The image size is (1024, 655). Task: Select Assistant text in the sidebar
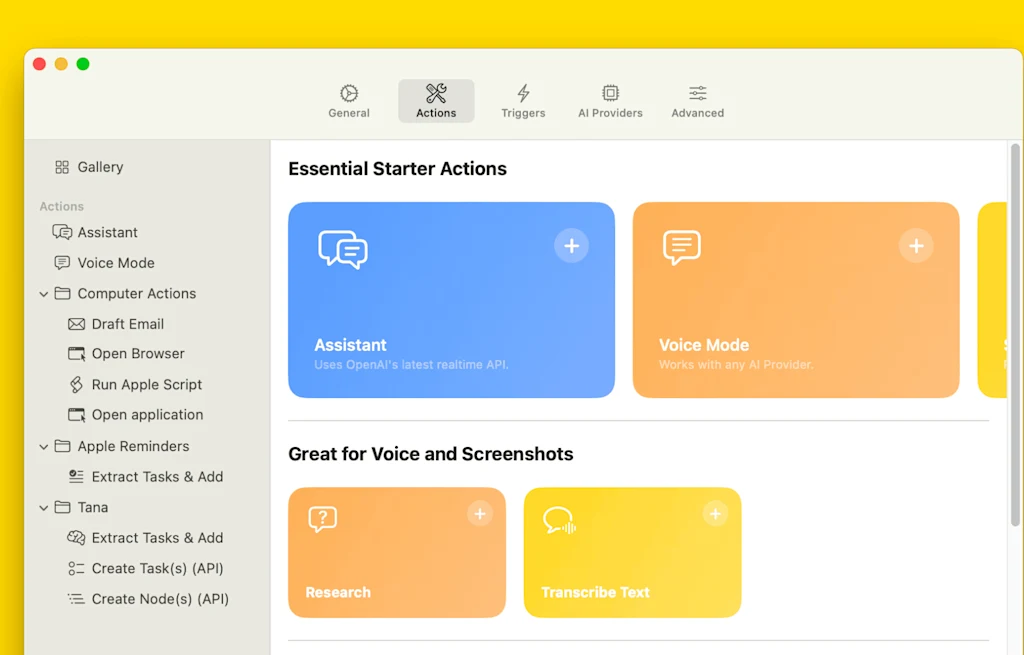point(108,232)
